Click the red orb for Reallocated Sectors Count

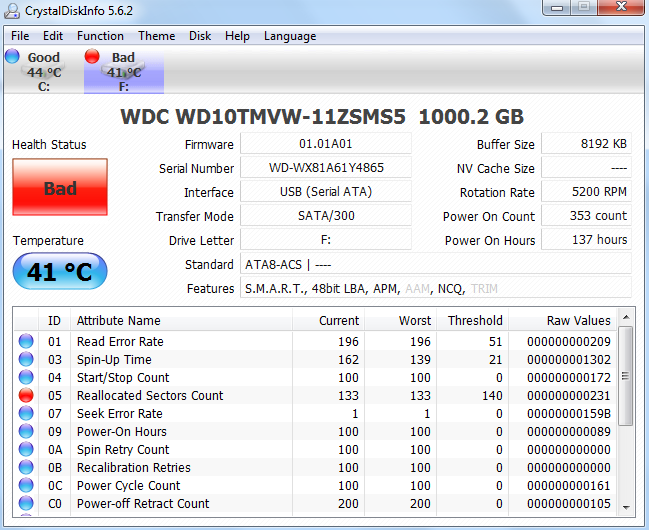point(26,395)
